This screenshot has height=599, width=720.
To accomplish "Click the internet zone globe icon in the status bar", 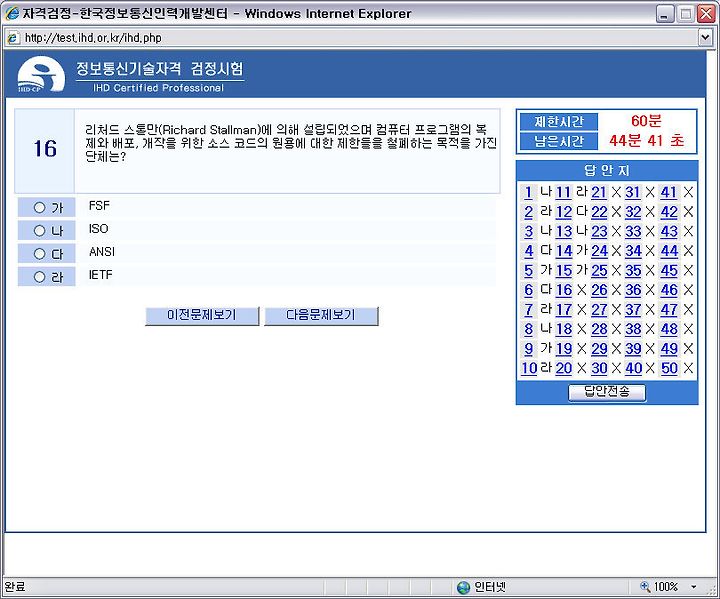I will 464,587.
